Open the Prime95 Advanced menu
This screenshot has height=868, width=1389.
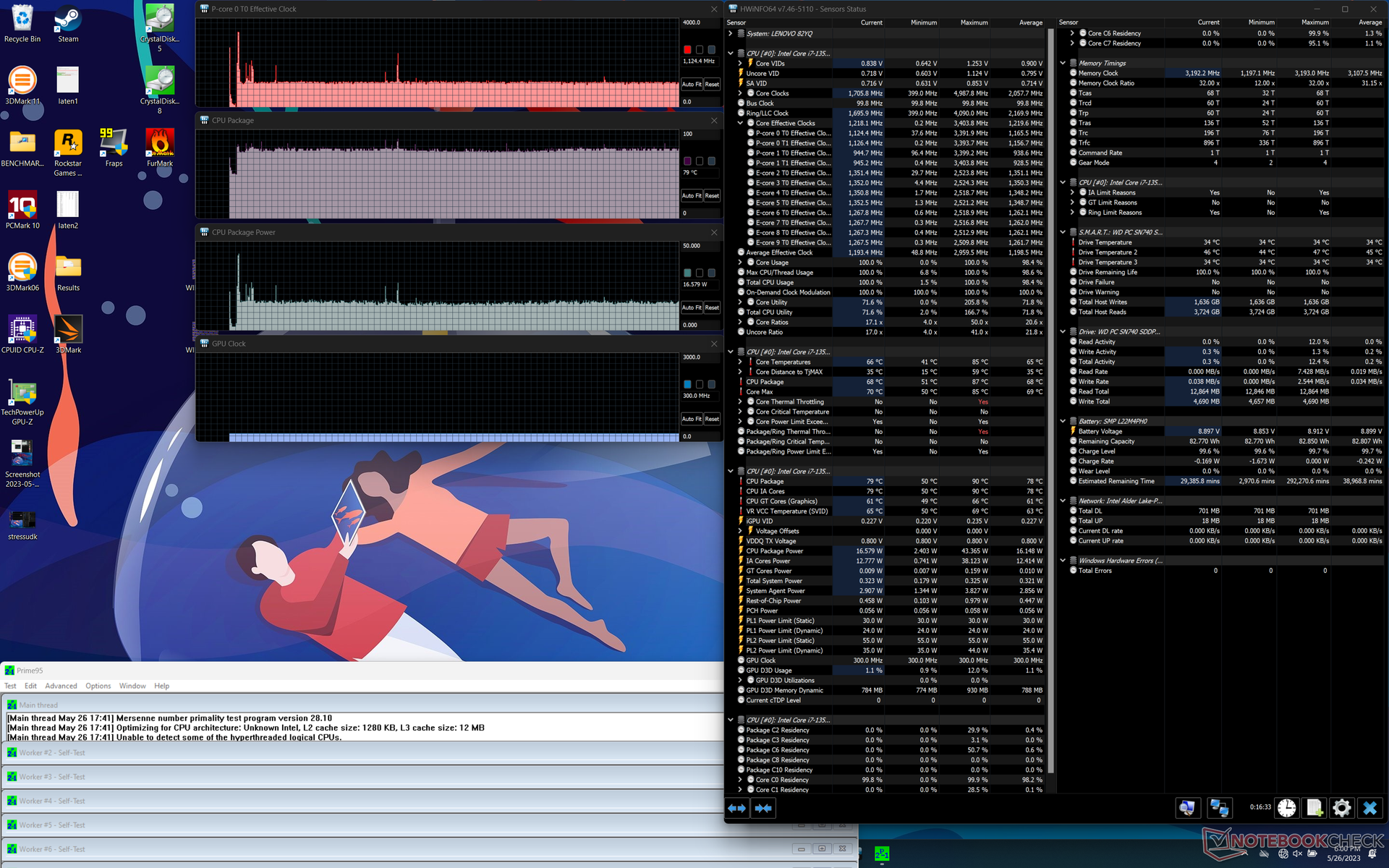click(x=61, y=686)
